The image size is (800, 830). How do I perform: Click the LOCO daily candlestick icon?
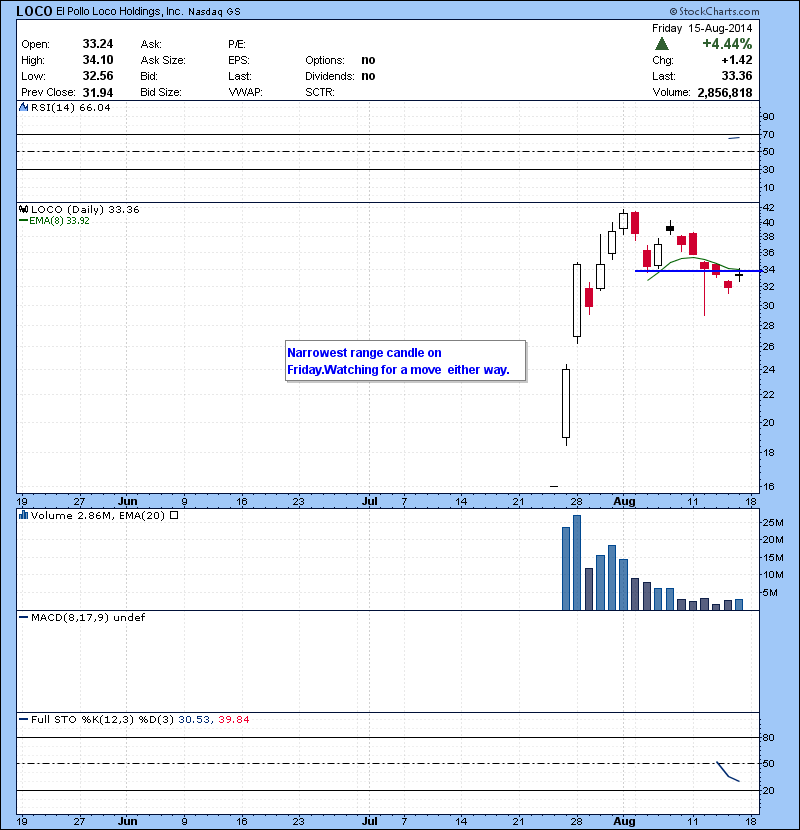pyautogui.click(x=23, y=209)
